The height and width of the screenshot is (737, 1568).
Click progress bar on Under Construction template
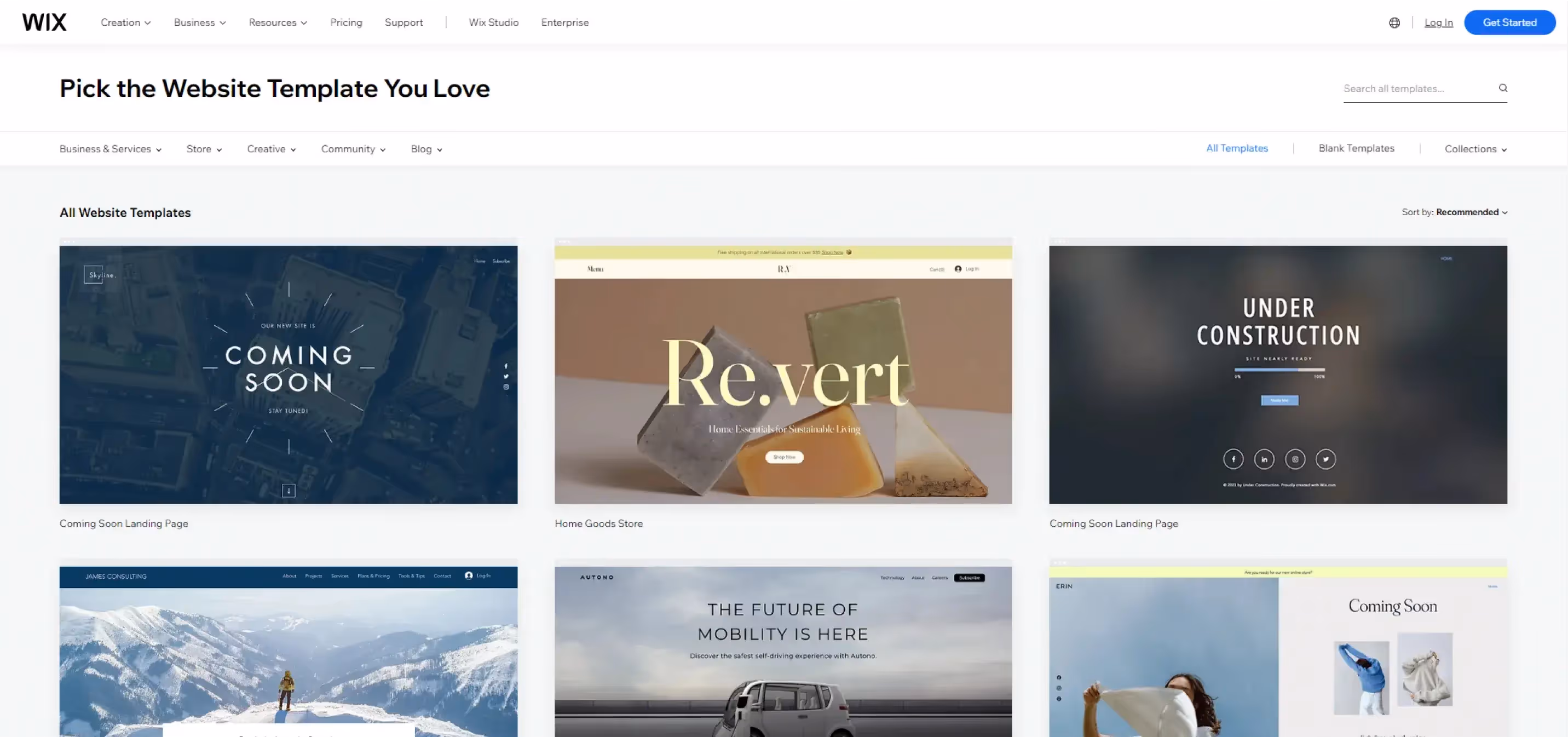tap(1279, 370)
